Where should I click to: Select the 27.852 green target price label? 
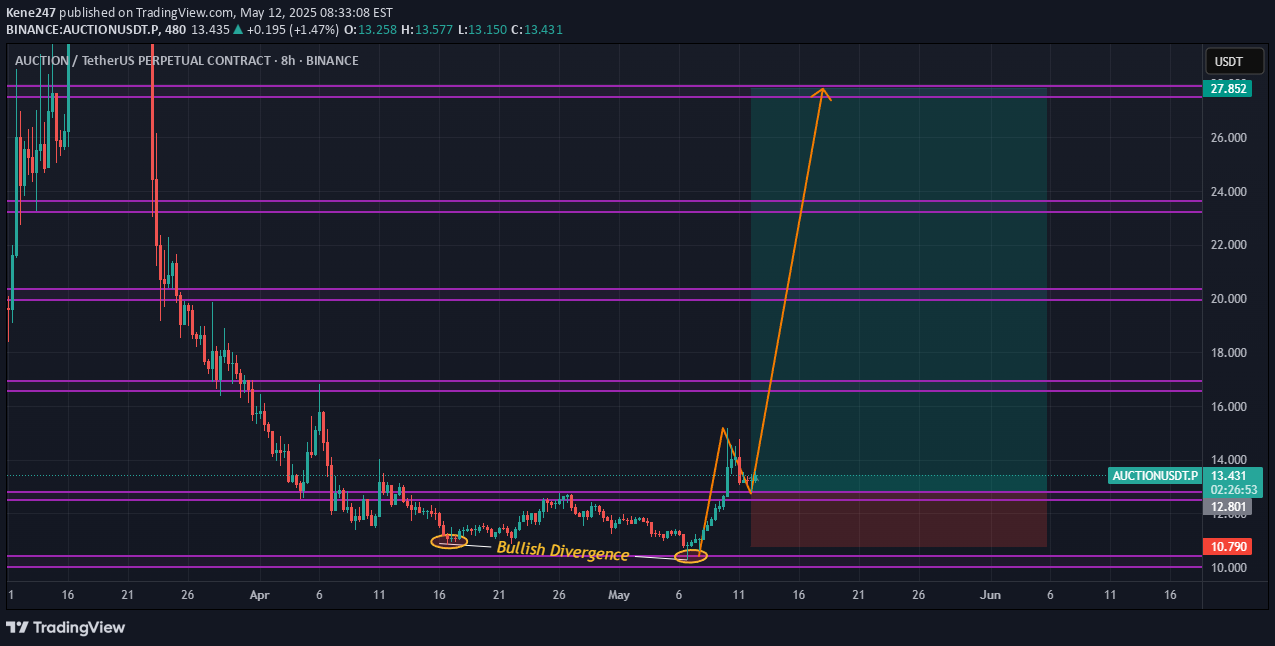point(1228,88)
